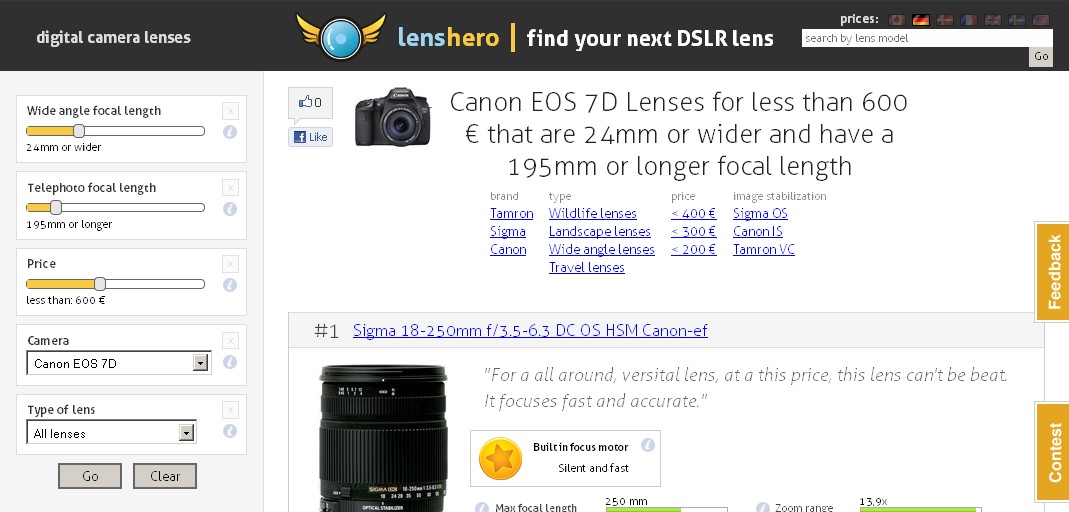
Task: Open the Feedback side tab
Action: 1053,271
